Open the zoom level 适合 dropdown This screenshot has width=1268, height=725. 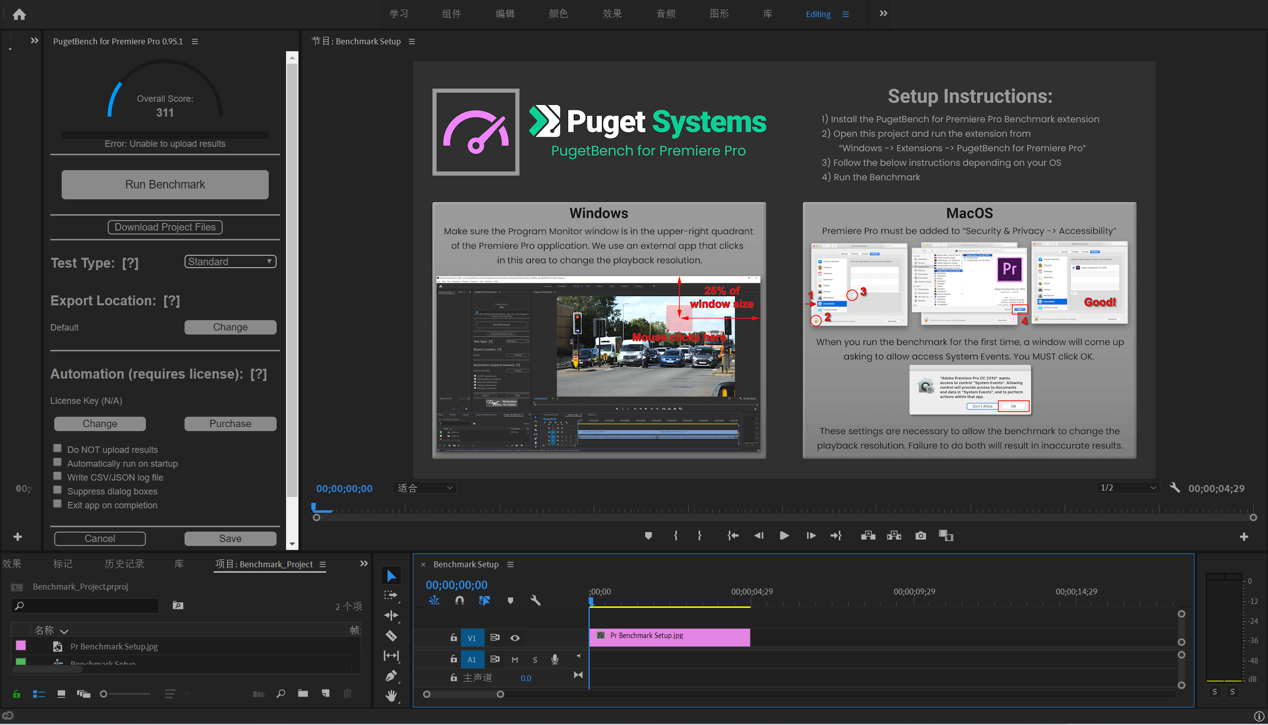click(x=425, y=488)
